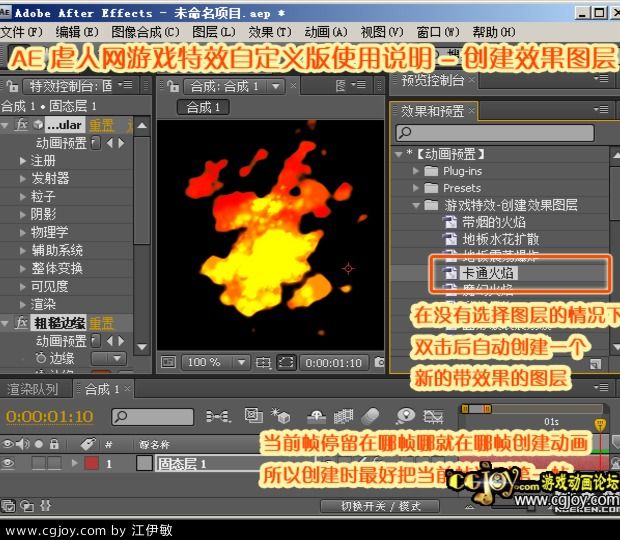Expand the 固态层 1 layer properties

[x=74, y=463]
